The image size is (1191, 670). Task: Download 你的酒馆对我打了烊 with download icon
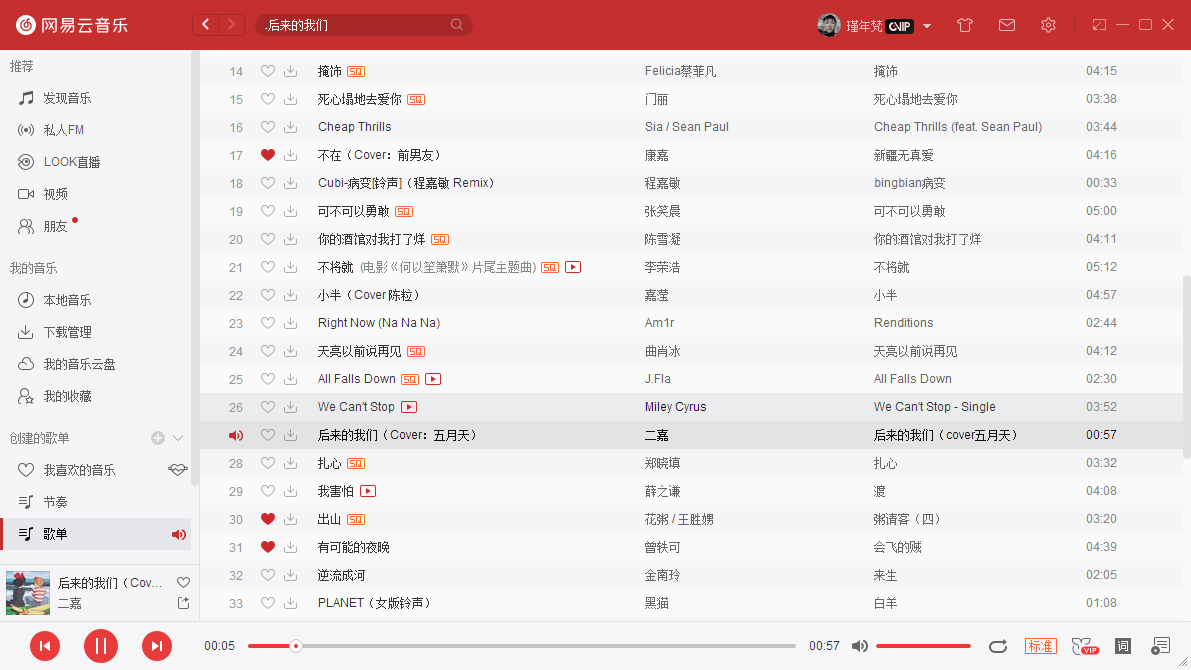click(290, 239)
